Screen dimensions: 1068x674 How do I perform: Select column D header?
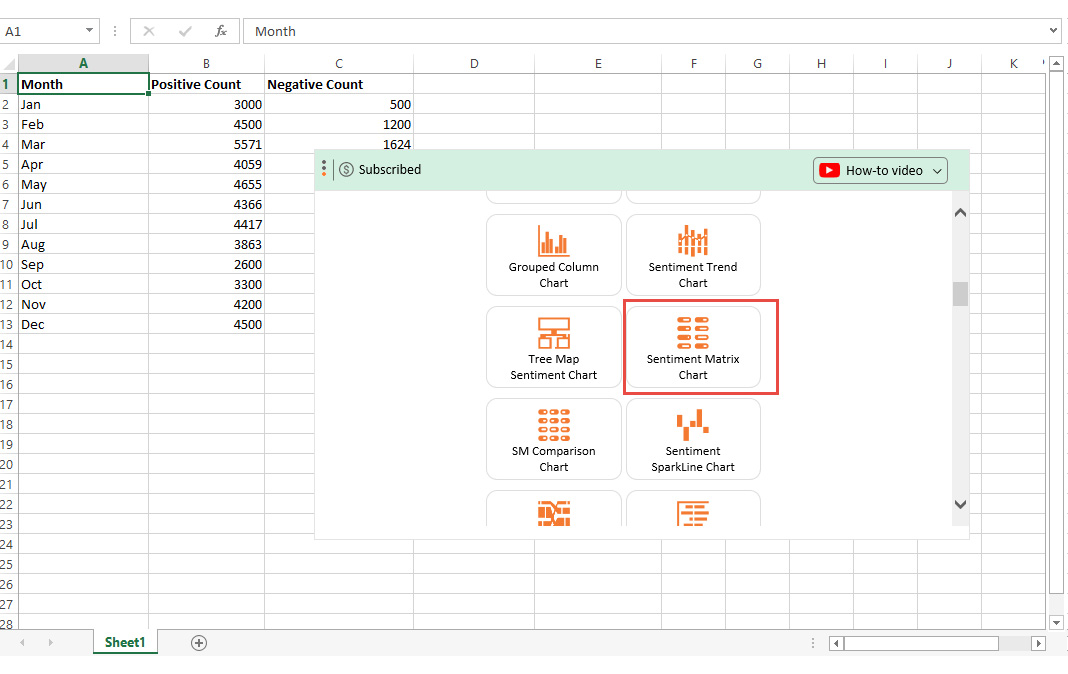[x=474, y=63]
